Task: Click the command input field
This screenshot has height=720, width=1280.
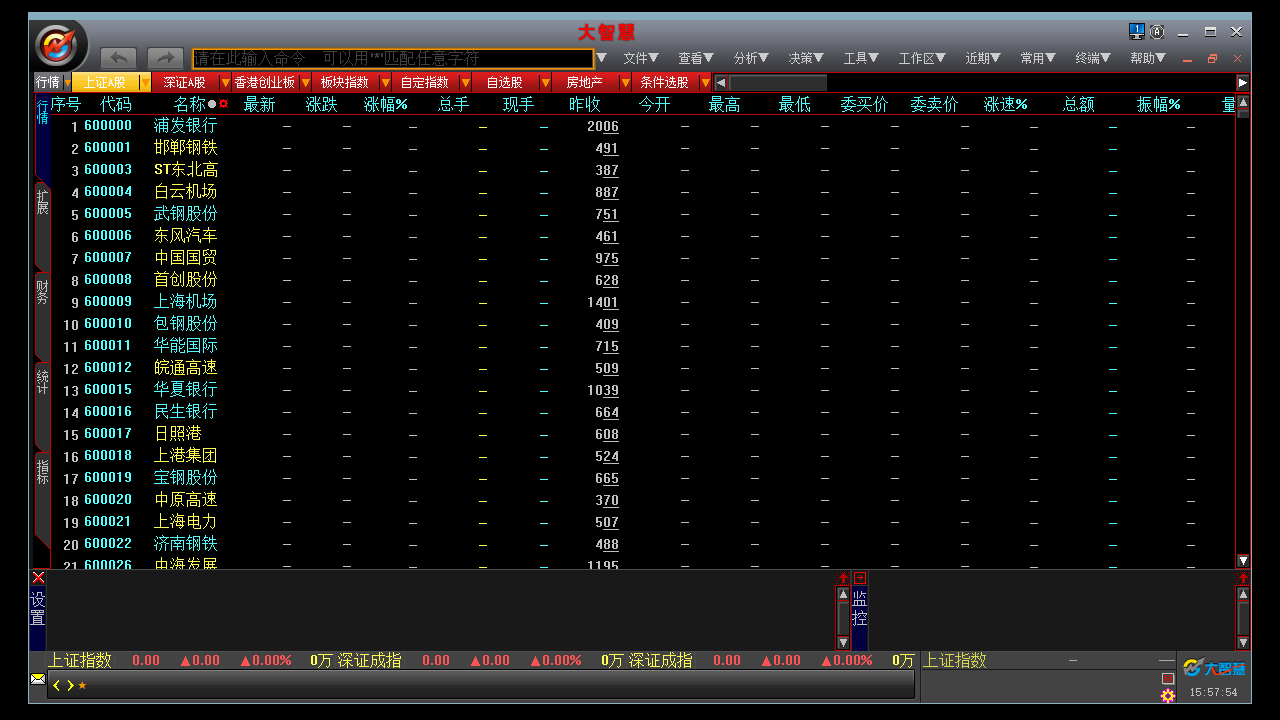Action: coord(393,58)
